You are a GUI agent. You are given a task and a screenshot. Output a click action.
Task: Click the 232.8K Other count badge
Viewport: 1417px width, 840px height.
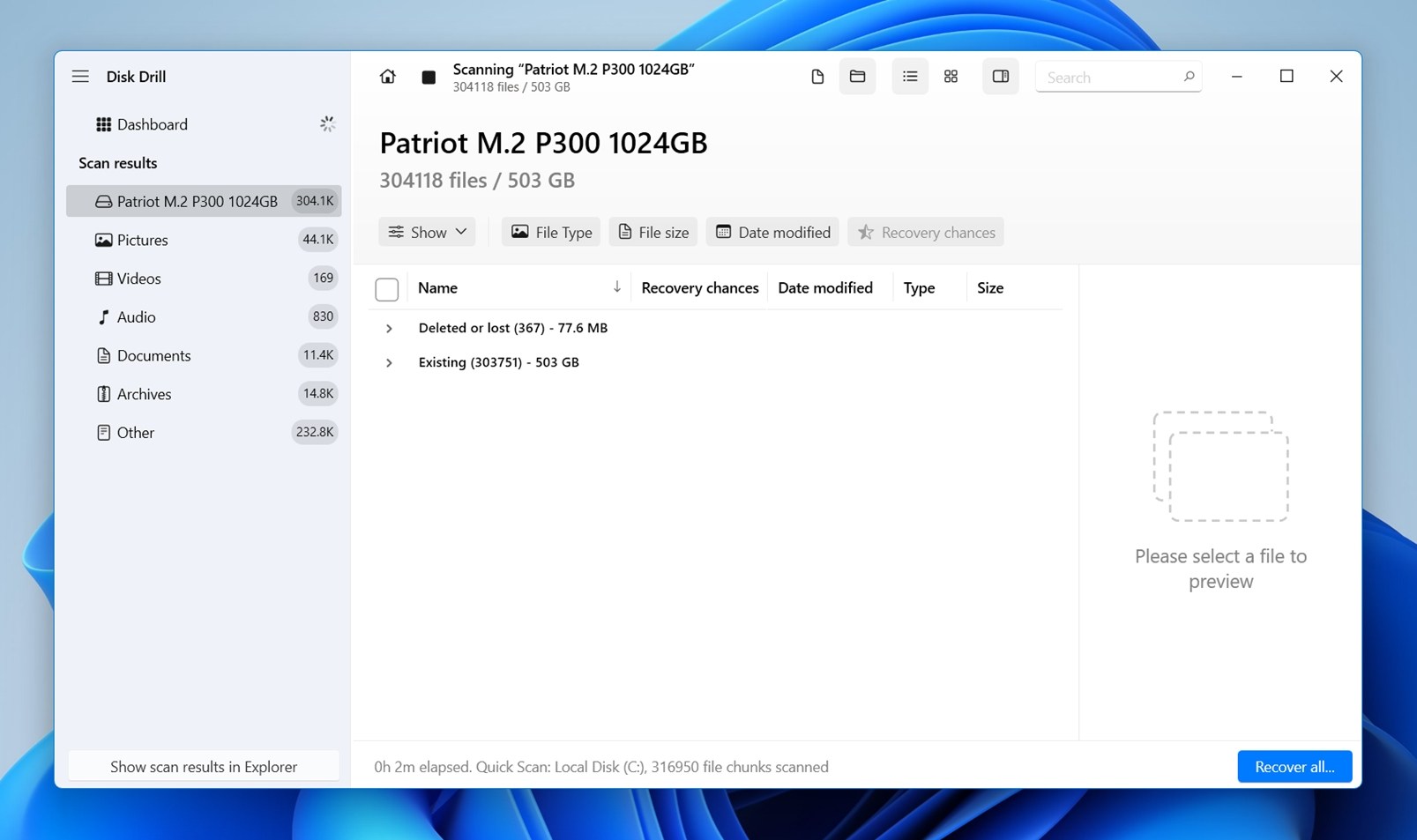315,432
